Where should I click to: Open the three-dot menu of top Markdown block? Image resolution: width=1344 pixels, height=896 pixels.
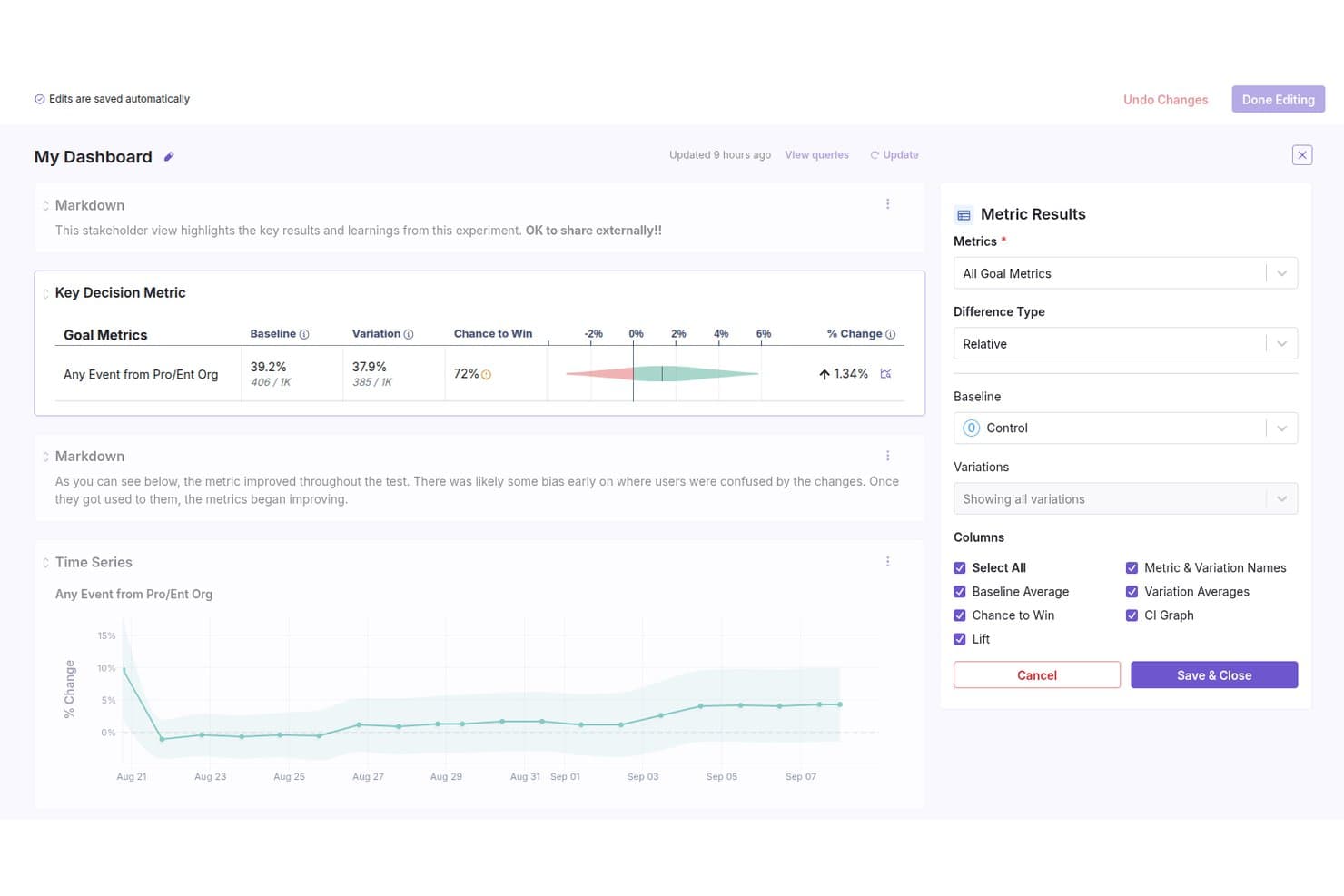pyautogui.click(x=887, y=204)
